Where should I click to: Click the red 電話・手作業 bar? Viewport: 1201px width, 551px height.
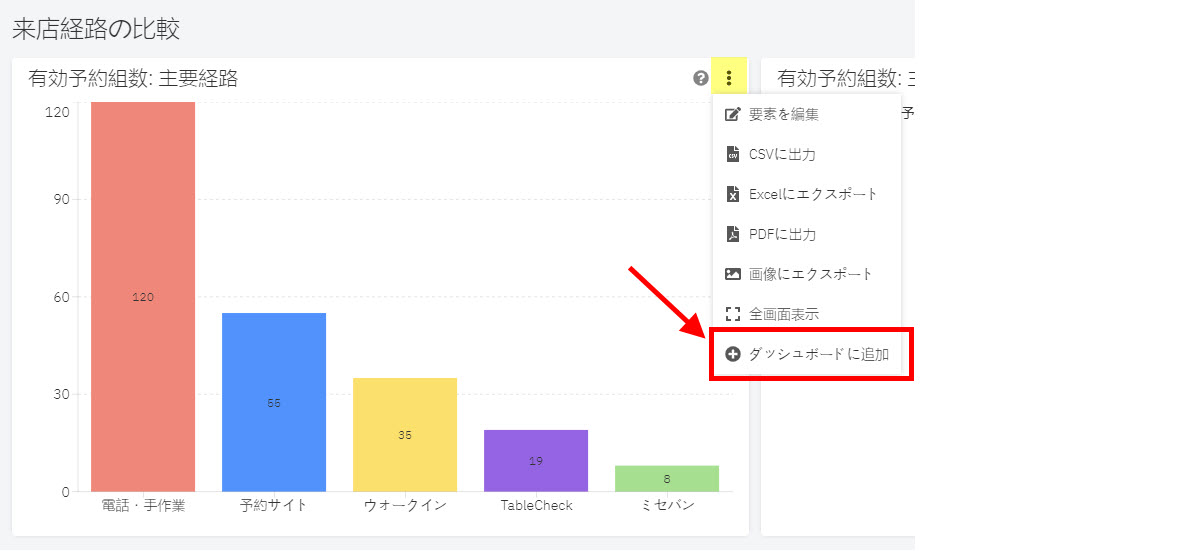point(143,296)
